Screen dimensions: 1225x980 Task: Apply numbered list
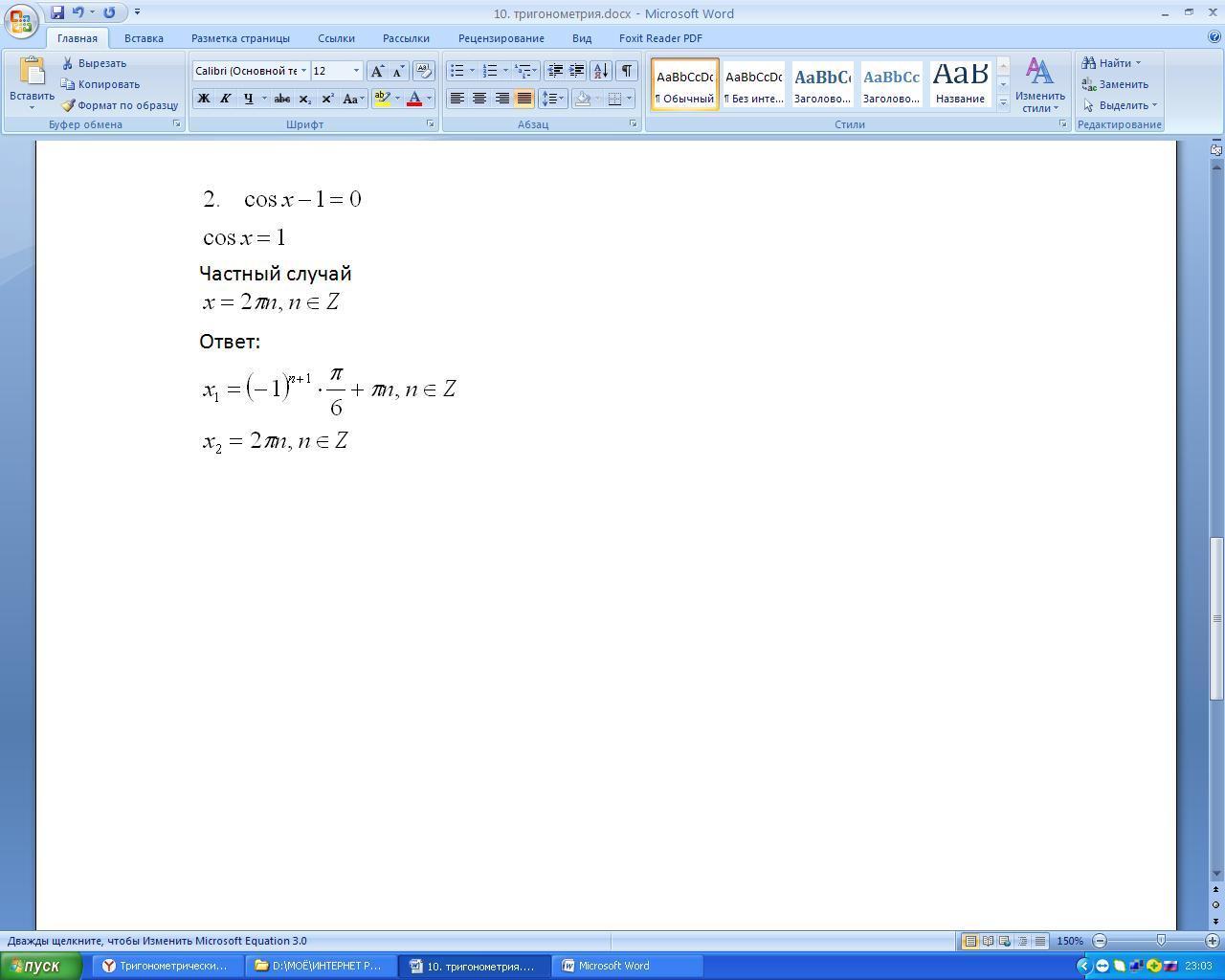point(490,71)
